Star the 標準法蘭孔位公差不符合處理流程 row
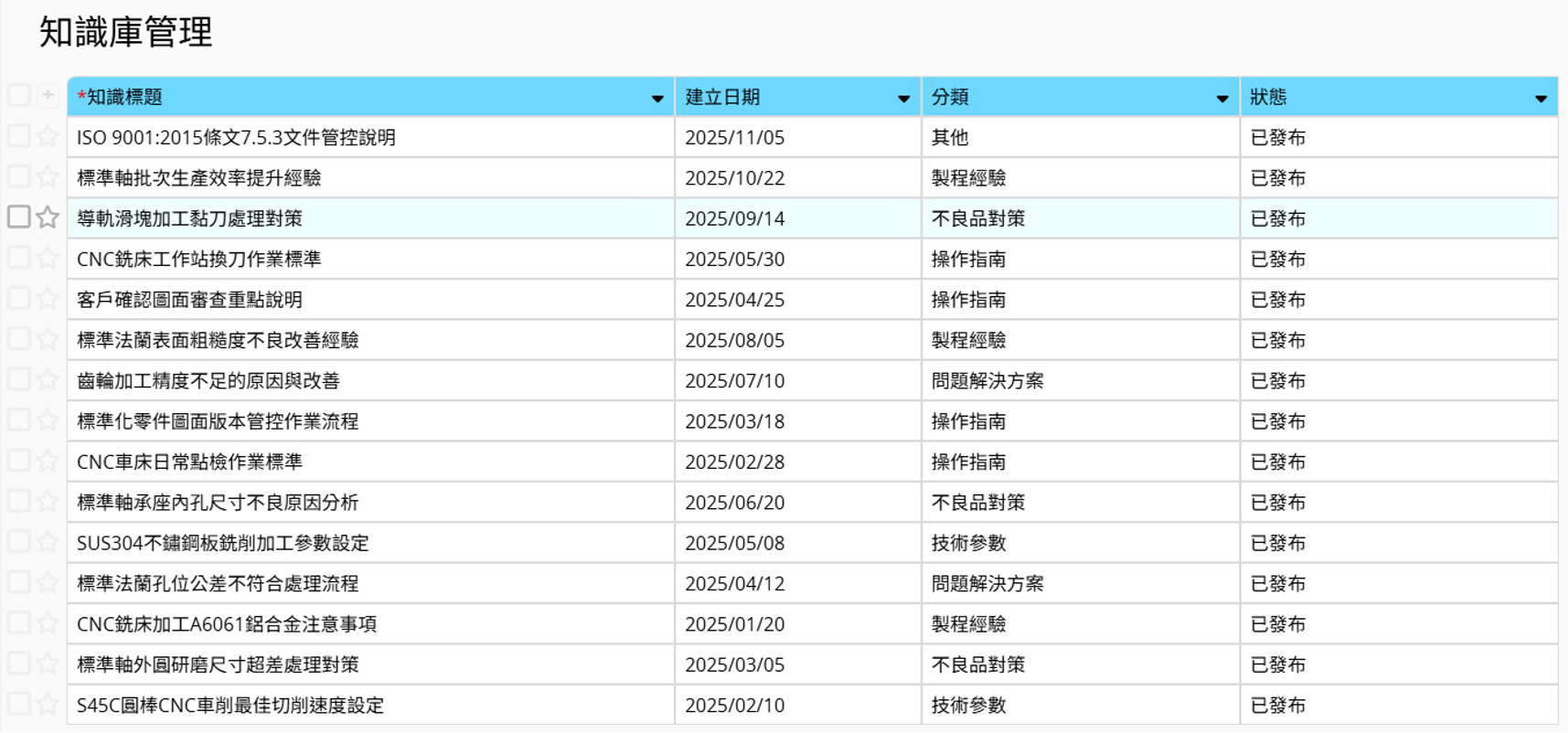This screenshot has width=1568, height=733. pyautogui.click(x=48, y=583)
